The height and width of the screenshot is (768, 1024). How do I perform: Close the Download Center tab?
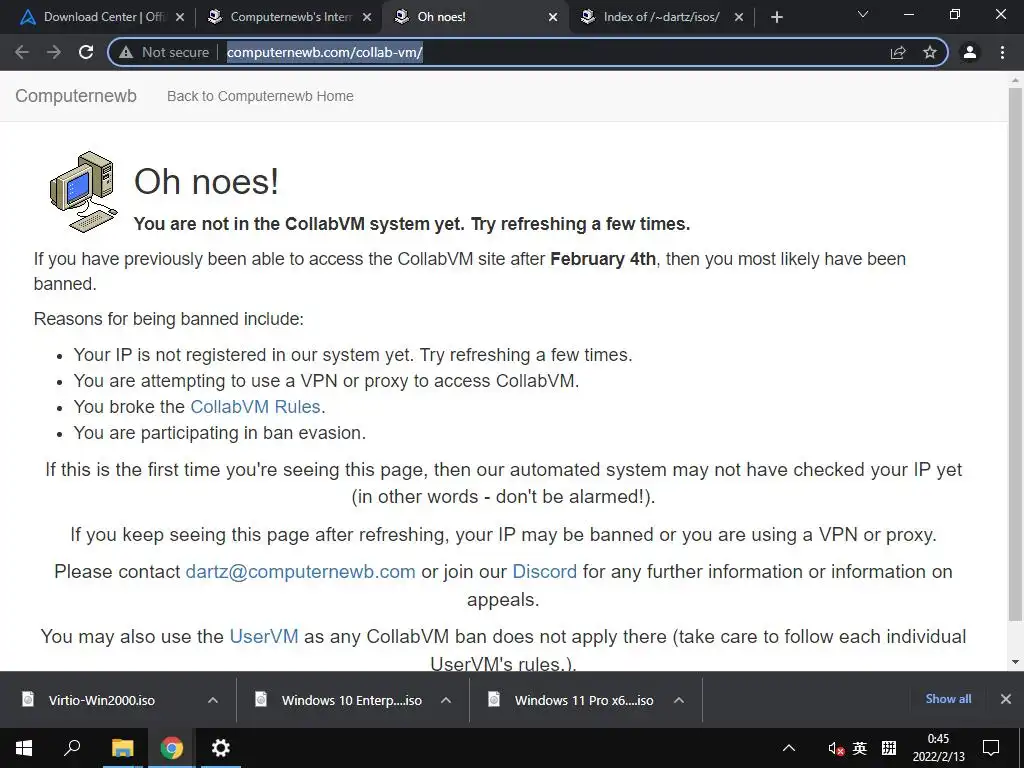tap(180, 18)
